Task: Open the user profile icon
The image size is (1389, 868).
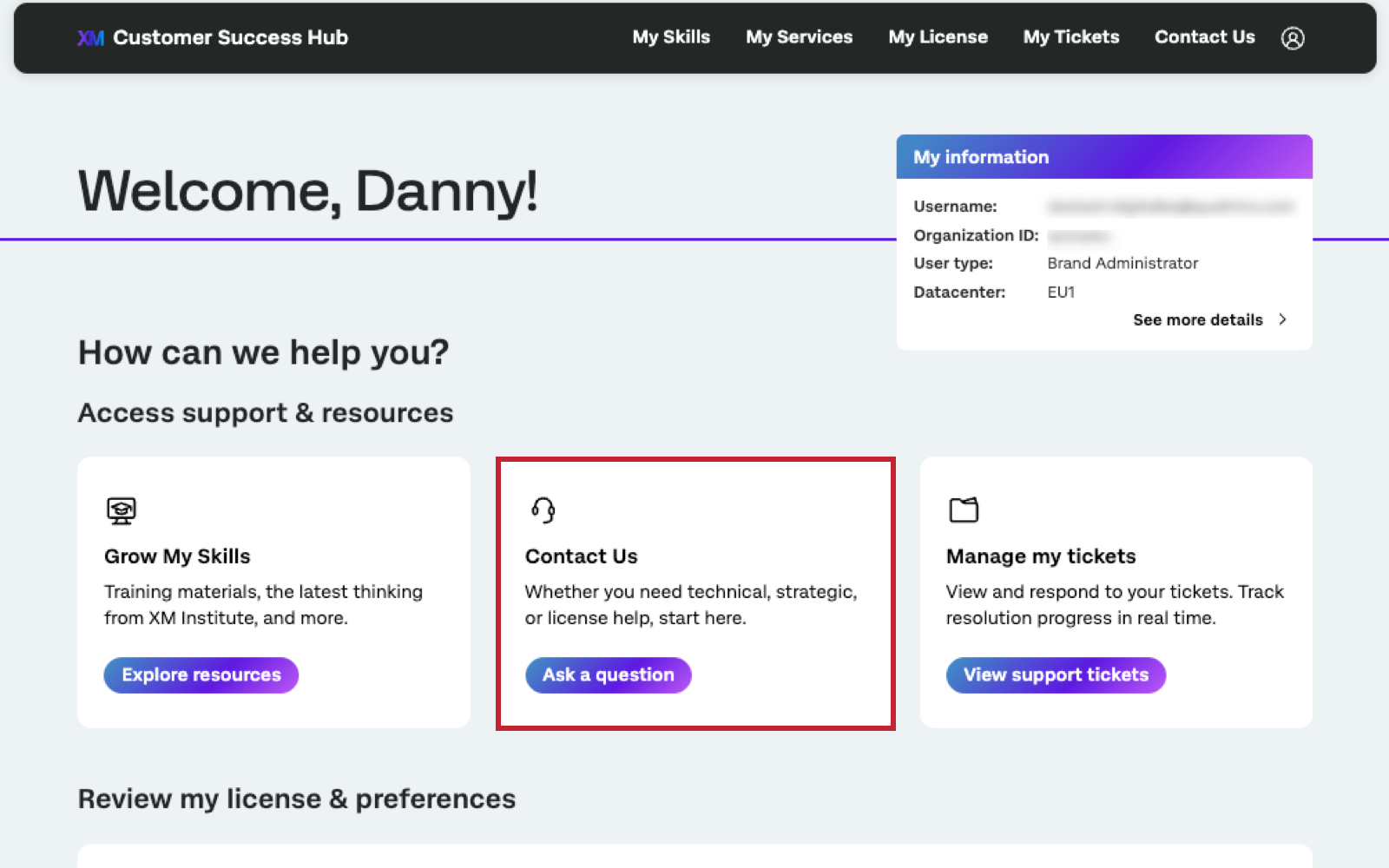Action: pos(1293,38)
